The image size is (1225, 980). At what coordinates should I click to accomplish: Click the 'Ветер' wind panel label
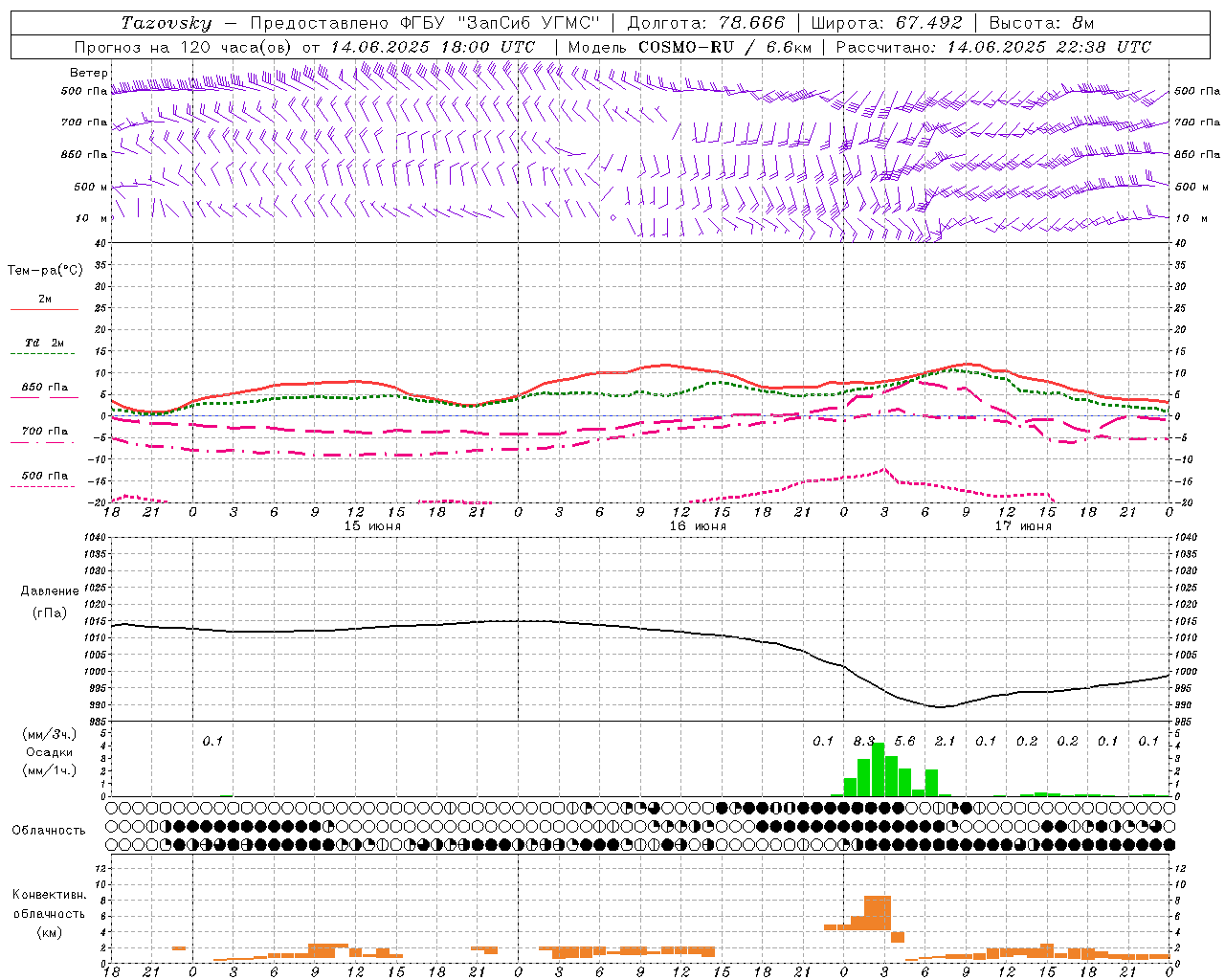click(x=89, y=73)
